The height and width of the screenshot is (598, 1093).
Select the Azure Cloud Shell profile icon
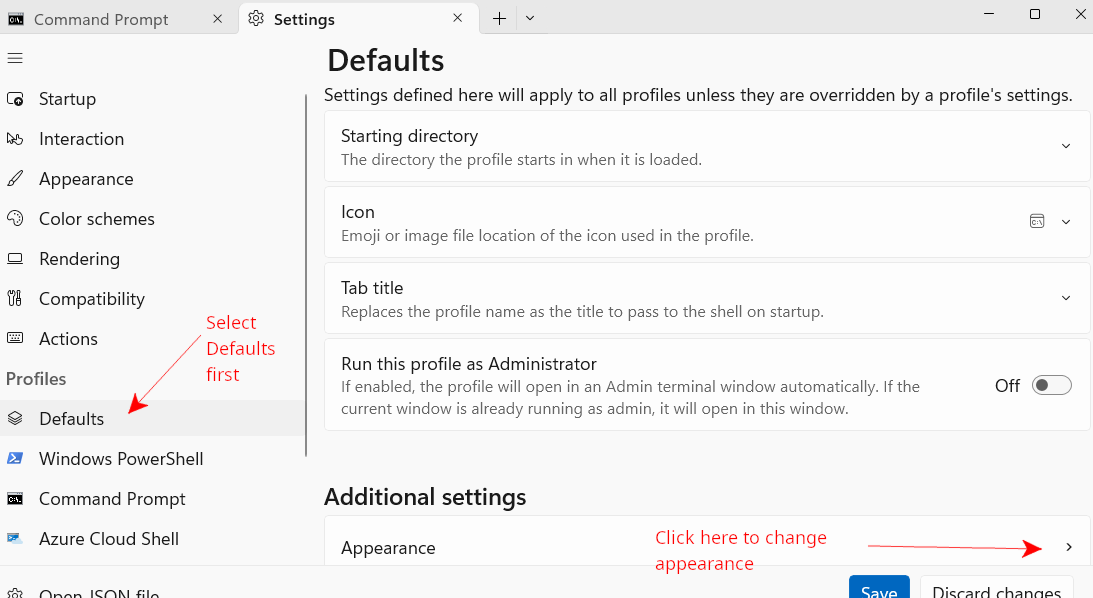point(15,538)
